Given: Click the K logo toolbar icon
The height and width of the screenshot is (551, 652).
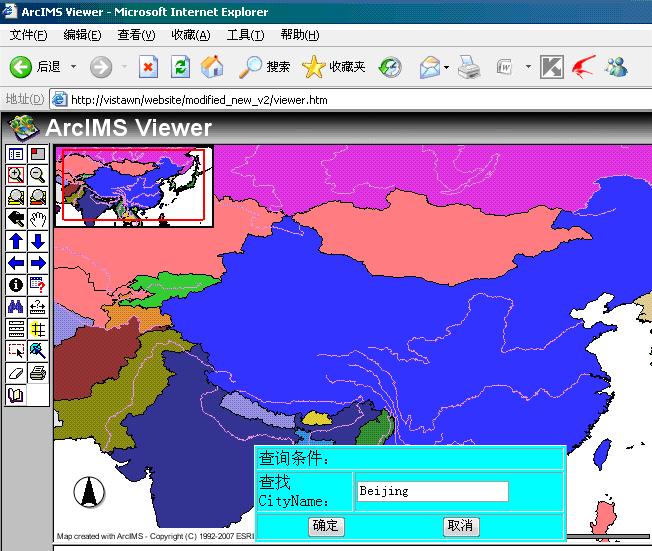Looking at the screenshot, I should click(552, 67).
